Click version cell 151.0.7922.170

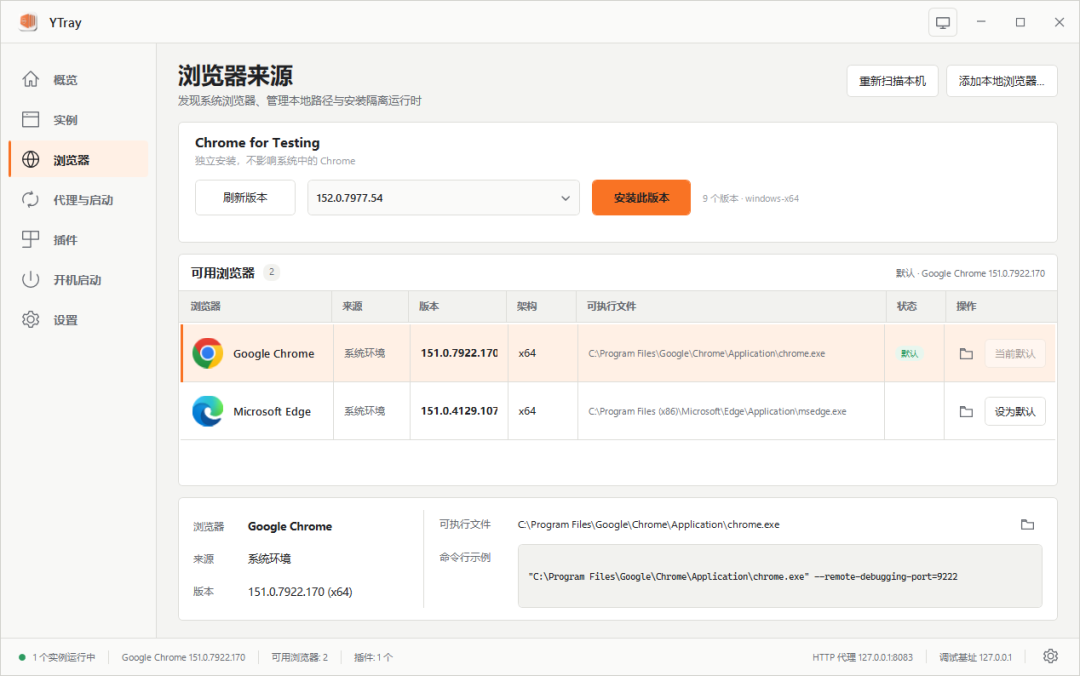459,353
